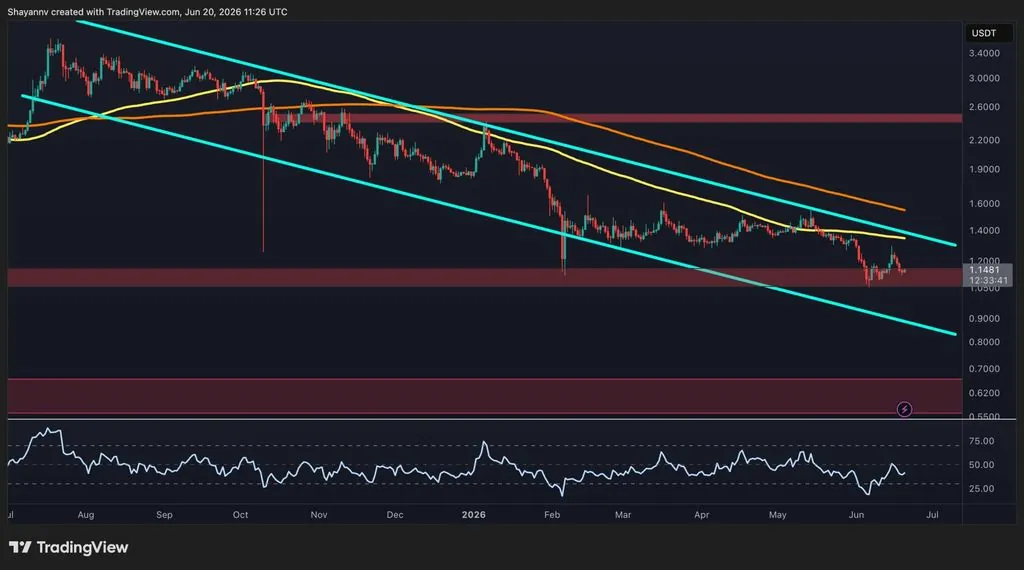Click the Apr label on time axis

pyautogui.click(x=701, y=515)
